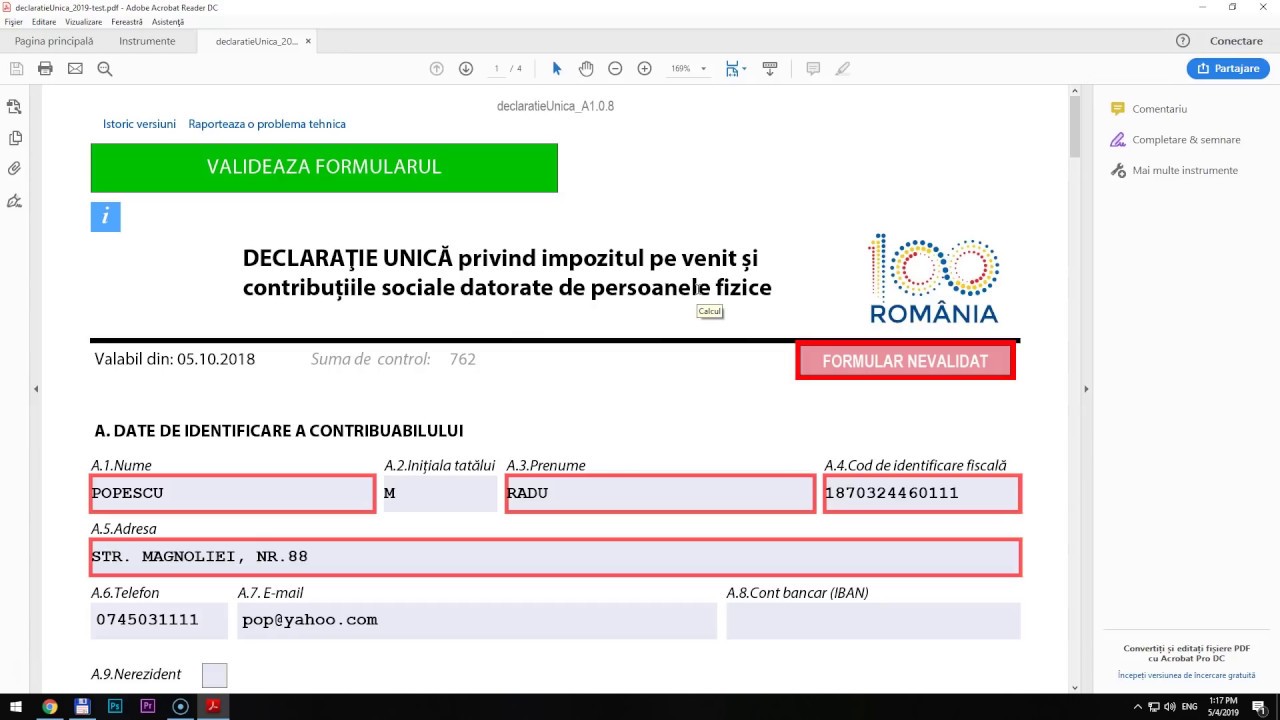Viewport: 1280px width, 720px height.
Task: Click Începeți versiunea de încercare gratuită
Action: (x=1187, y=675)
